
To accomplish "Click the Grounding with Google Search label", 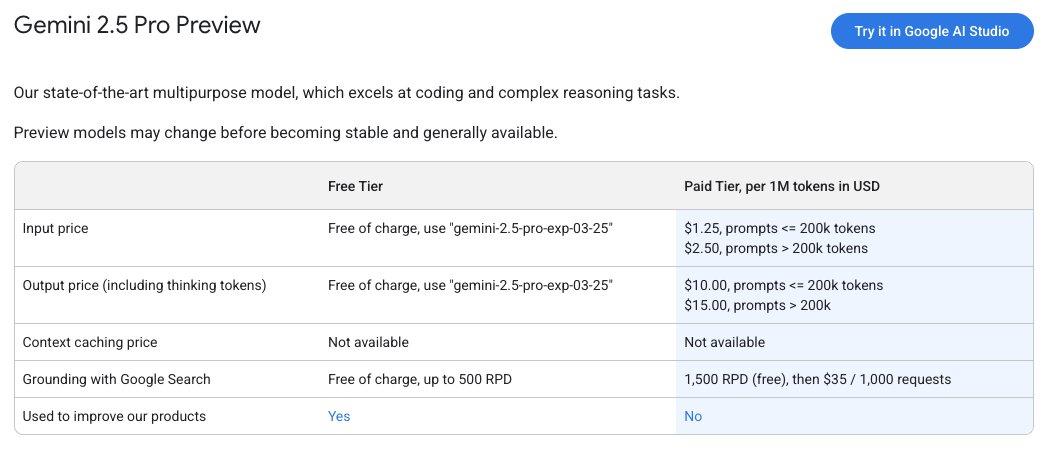I will pyautogui.click(x=116, y=379).
